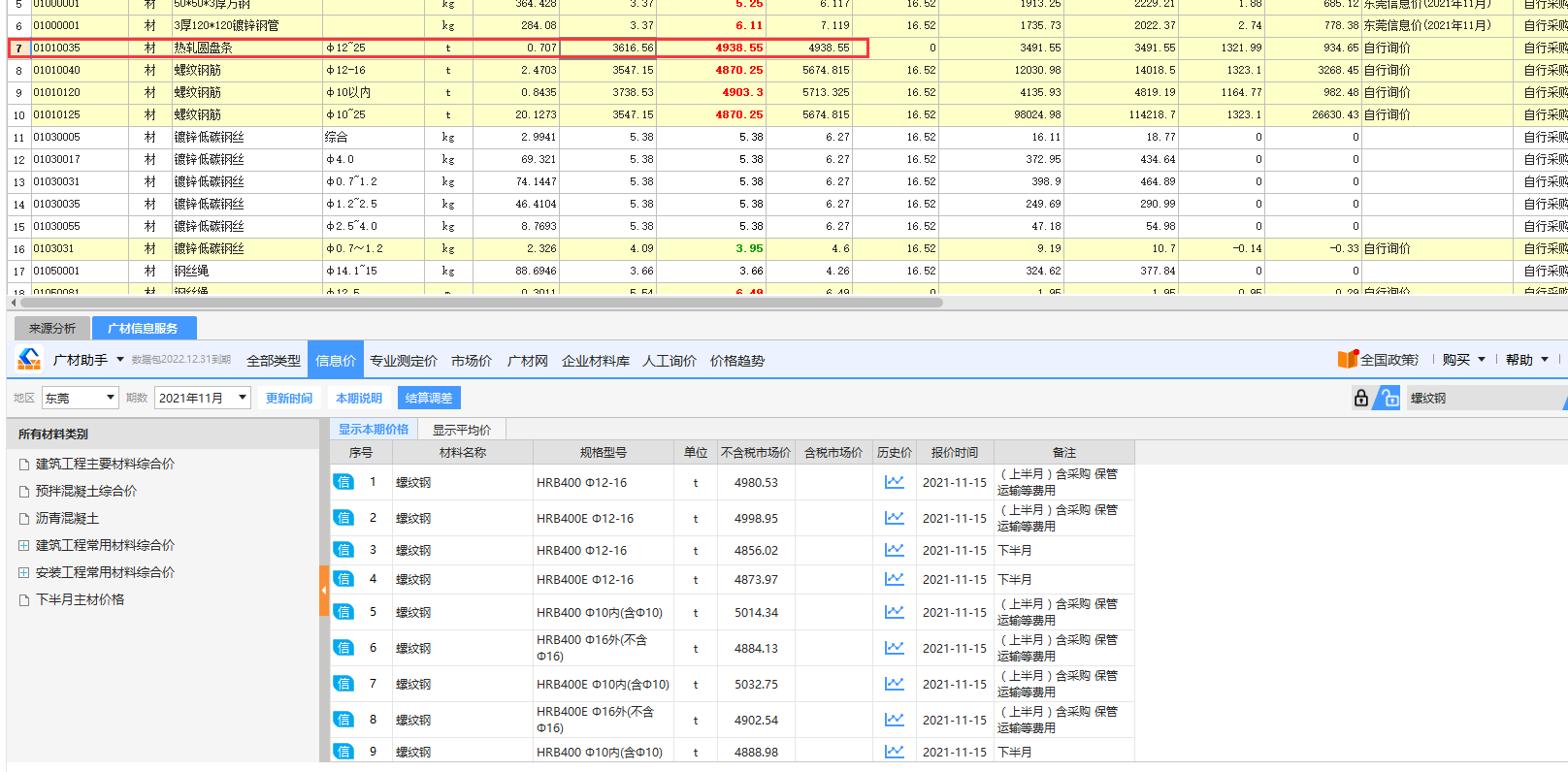Click the 广材助手 logo icon

pos(29,360)
